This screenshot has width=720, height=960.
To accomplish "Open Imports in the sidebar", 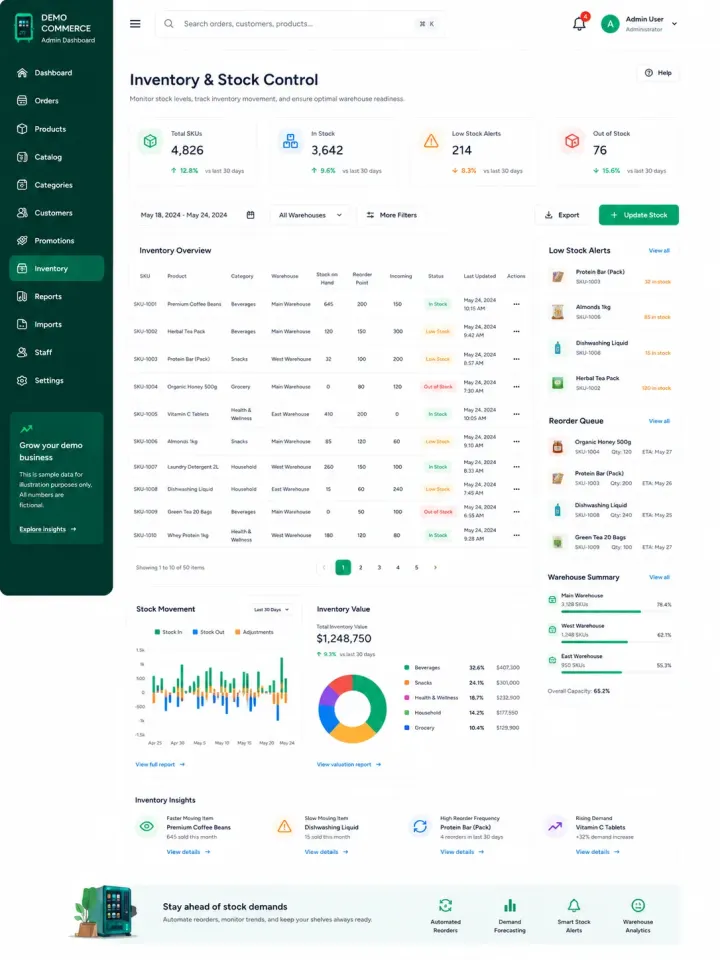I will tap(56, 324).
